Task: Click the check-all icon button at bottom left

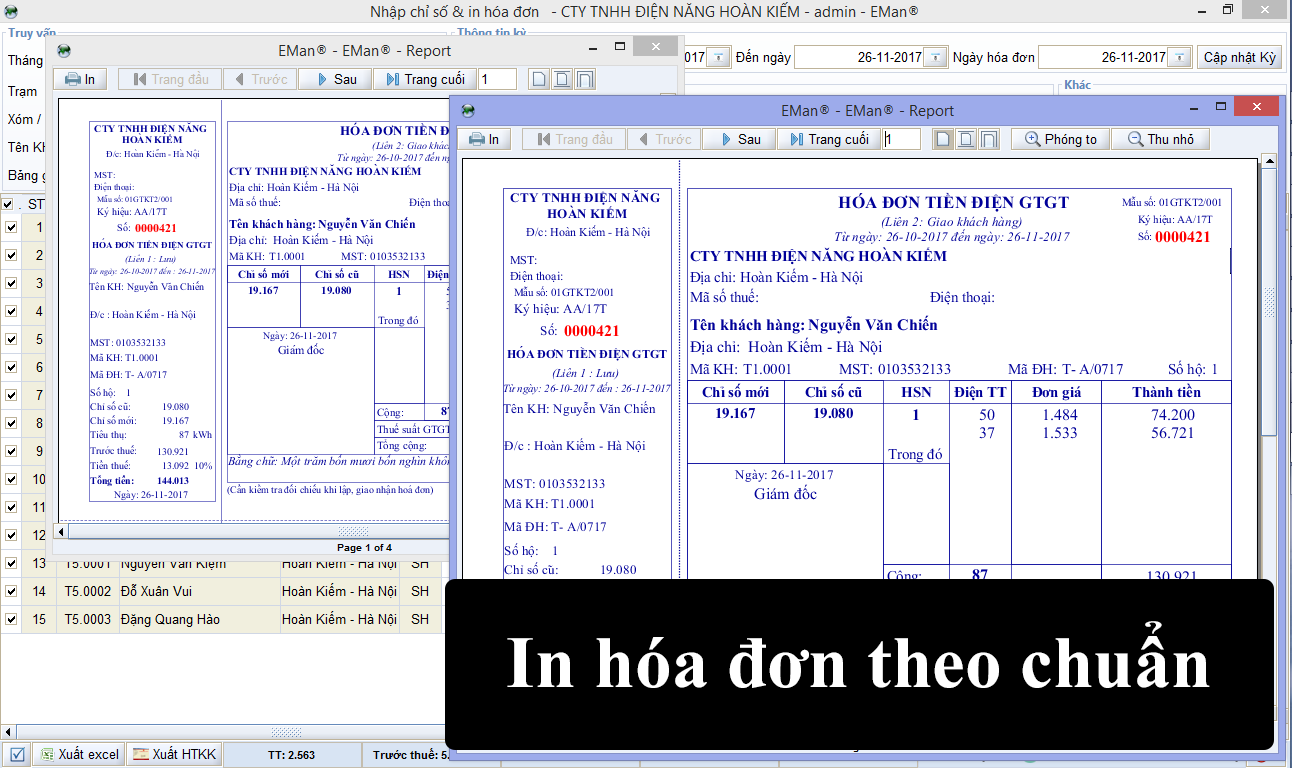Action: point(17,754)
